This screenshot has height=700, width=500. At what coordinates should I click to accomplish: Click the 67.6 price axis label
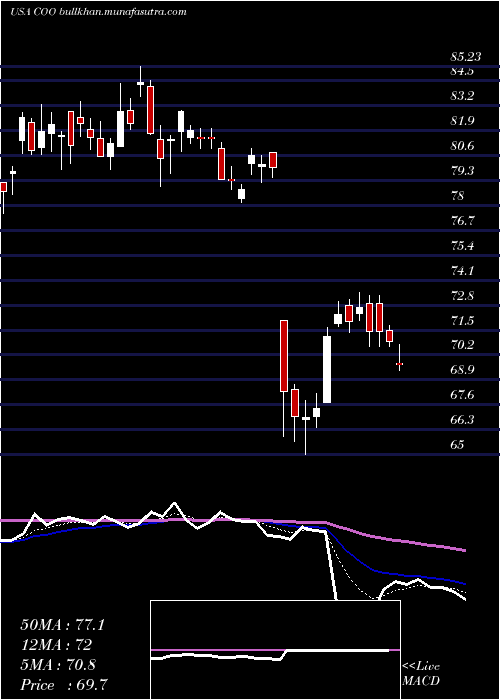point(462,395)
